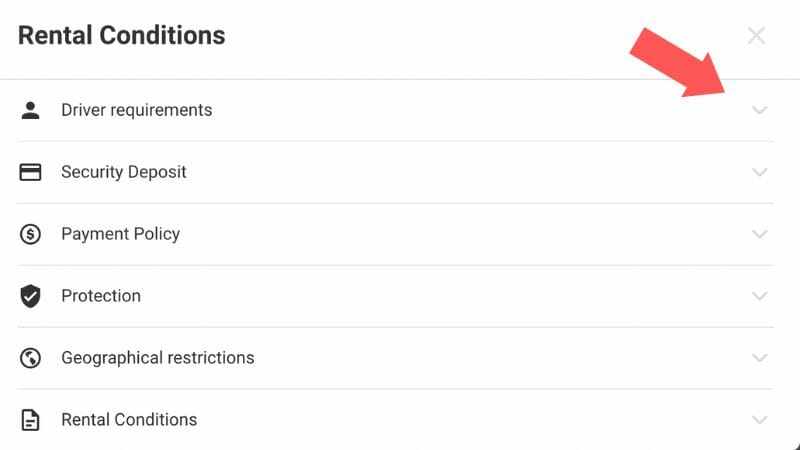Expand the Protection section chevron
The height and width of the screenshot is (450, 800).
pyautogui.click(x=760, y=296)
